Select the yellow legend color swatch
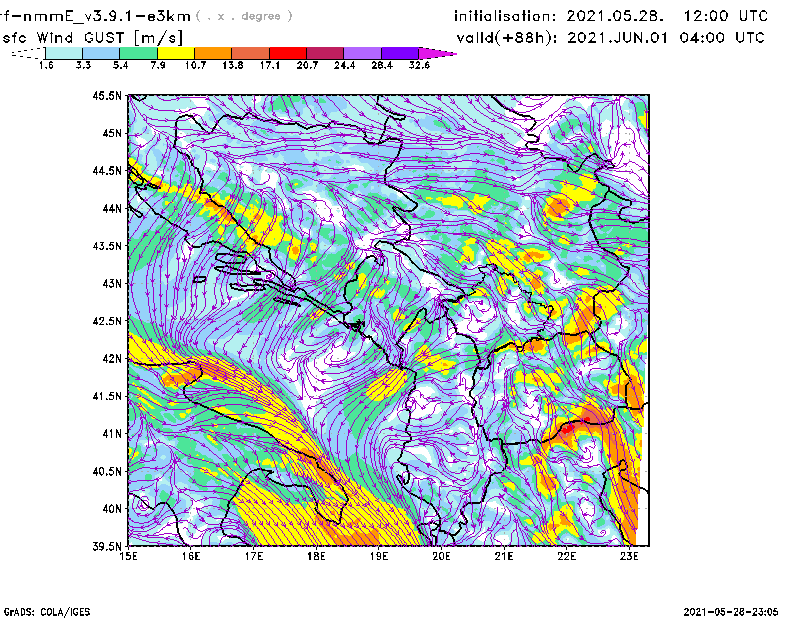The height and width of the screenshot is (618, 800). (x=176, y=53)
